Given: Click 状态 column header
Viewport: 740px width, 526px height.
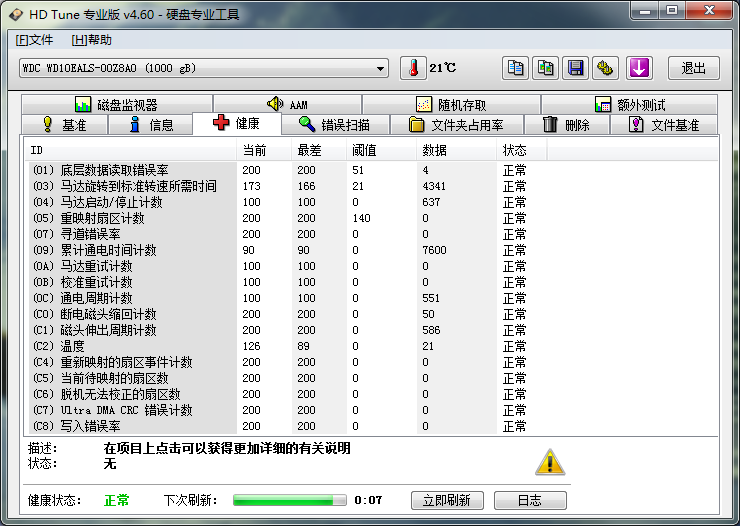Looking at the screenshot, I should point(521,150).
